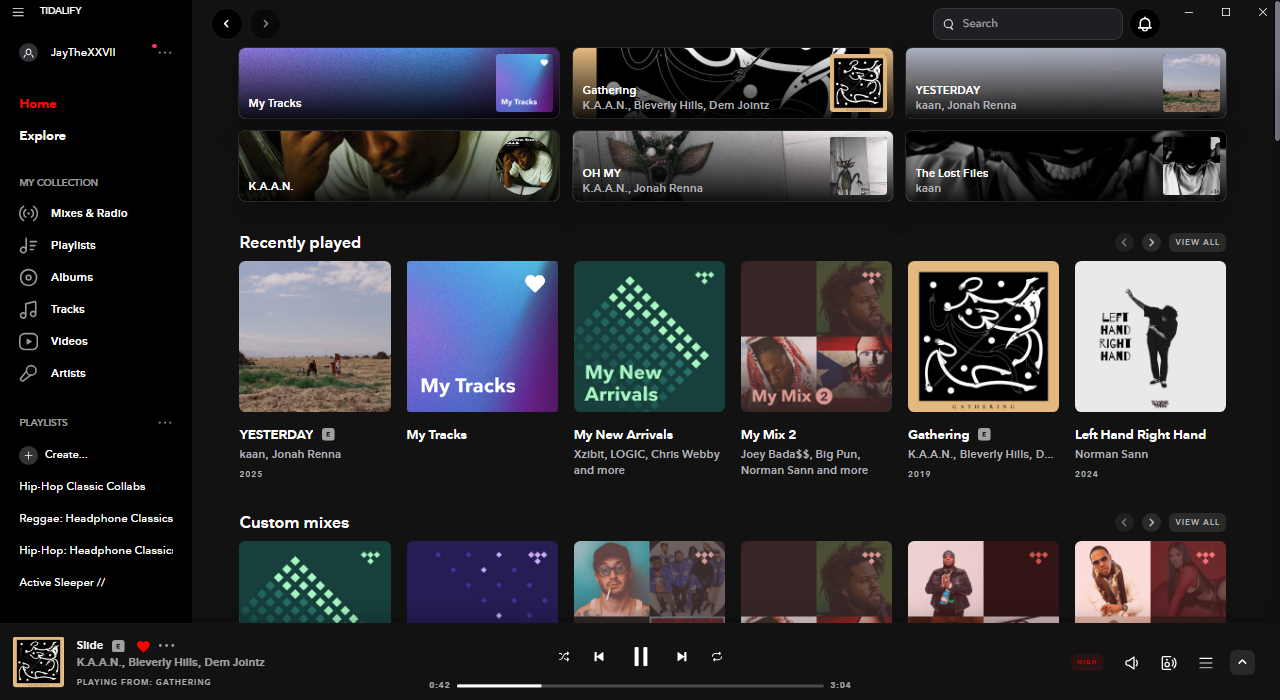Open The Lost Files quick-access card
Image resolution: width=1280 pixels, height=700 pixels.
(1066, 166)
